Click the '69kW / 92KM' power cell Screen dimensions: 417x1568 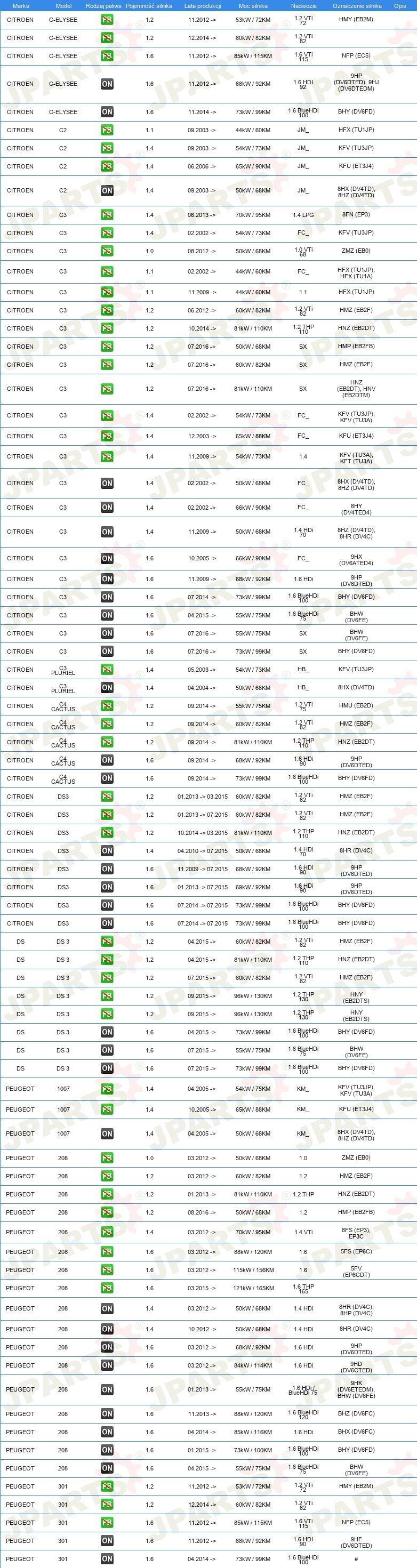(x=253, y=888)
